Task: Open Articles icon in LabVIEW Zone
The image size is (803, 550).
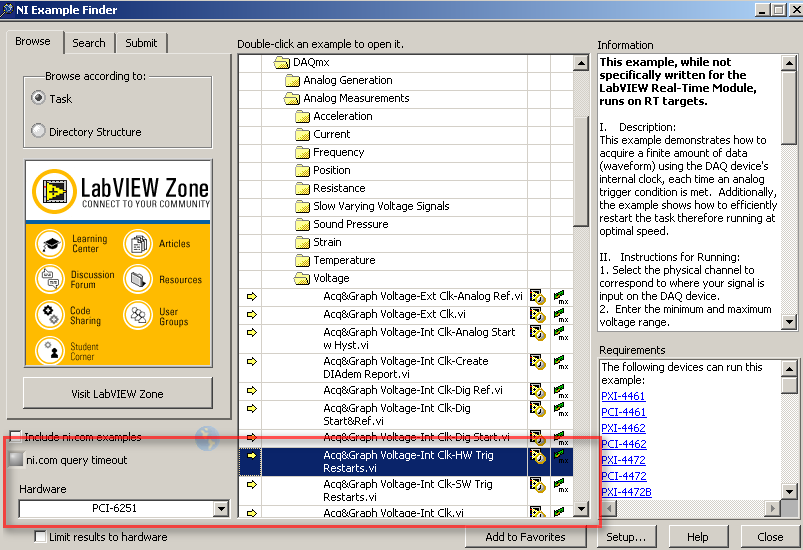Action: click(138, 244)
